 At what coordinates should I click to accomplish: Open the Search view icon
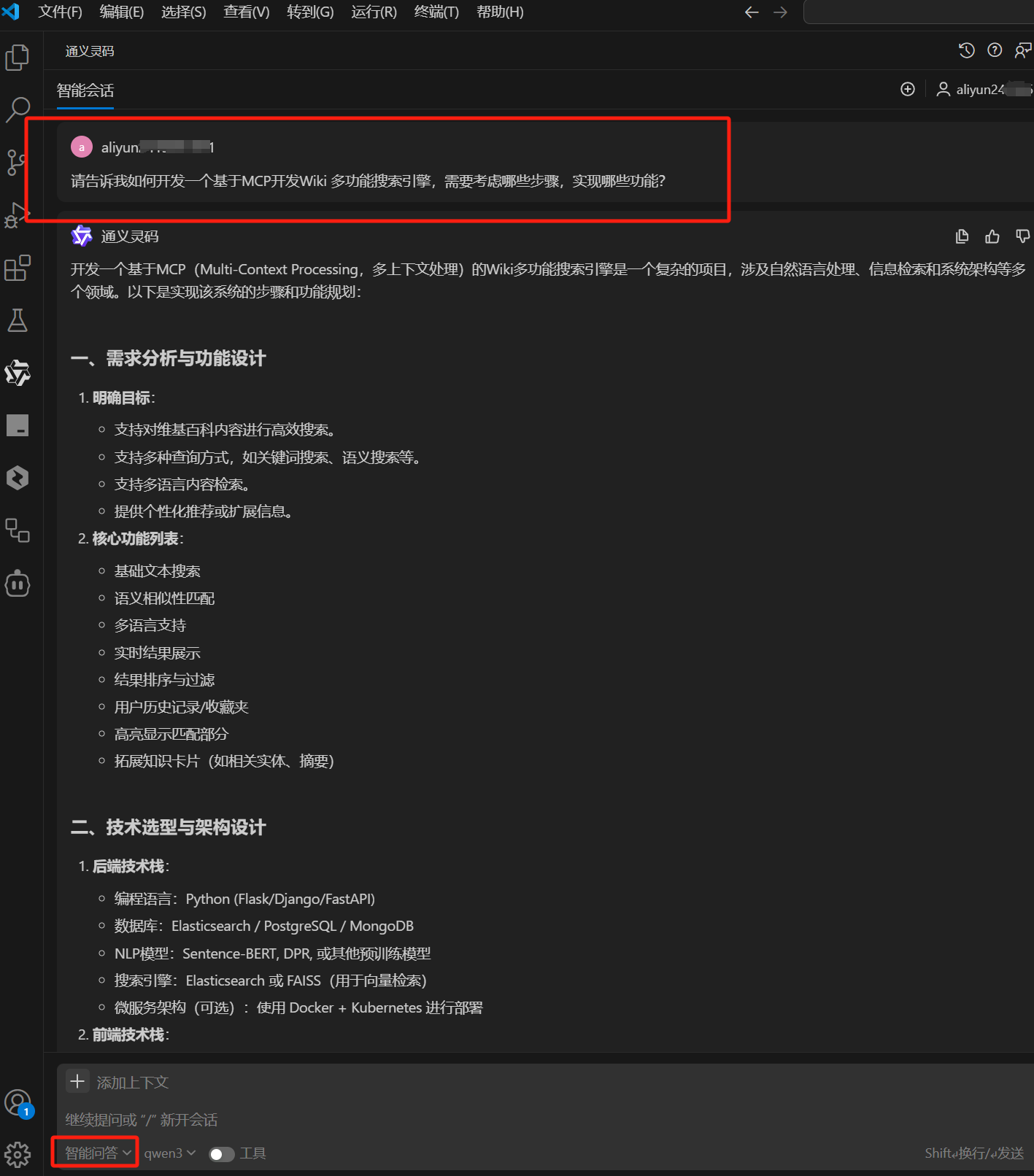coord(18,110)
